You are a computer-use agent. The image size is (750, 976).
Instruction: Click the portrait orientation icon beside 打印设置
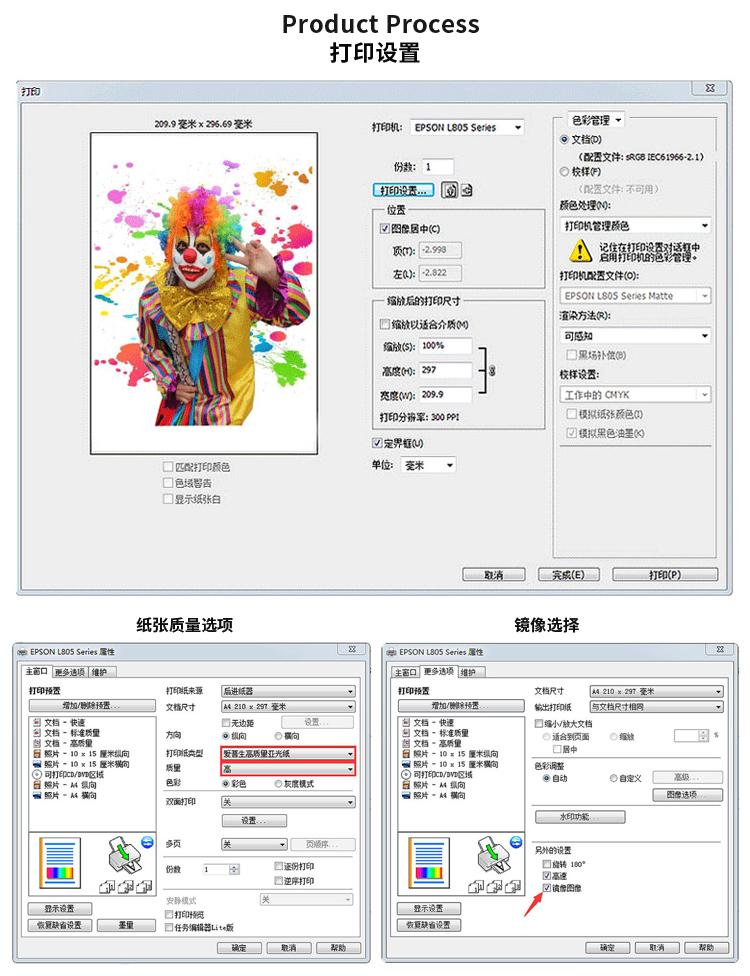[450, 190]
